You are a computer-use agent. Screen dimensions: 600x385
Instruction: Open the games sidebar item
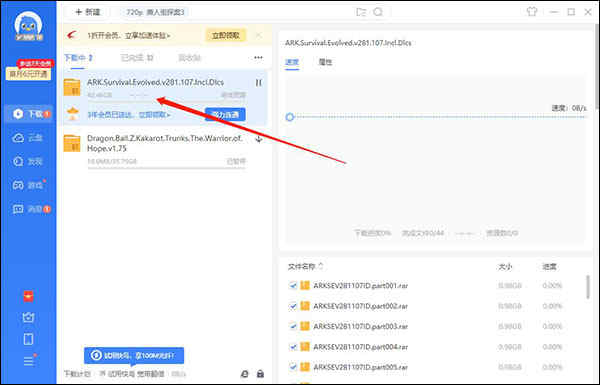[28, 185]
